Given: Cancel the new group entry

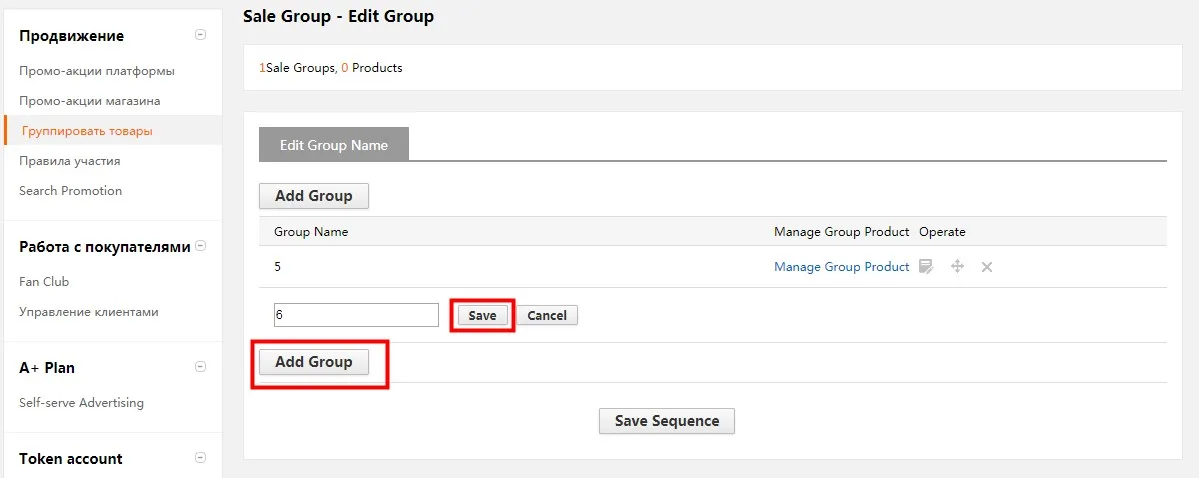Looking at the screenshot, I should pos(547,315).
